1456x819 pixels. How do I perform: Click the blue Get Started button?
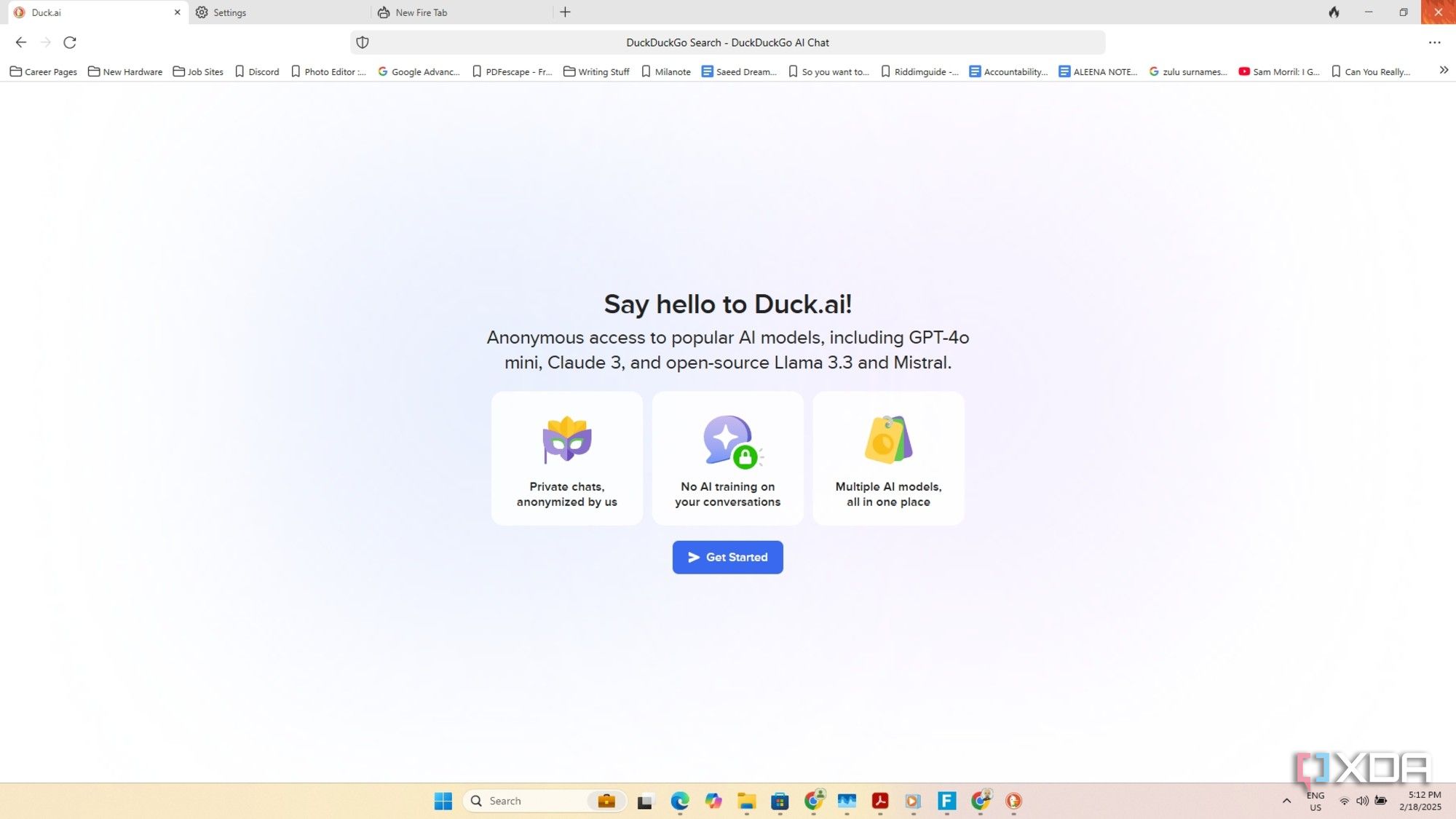727,557
